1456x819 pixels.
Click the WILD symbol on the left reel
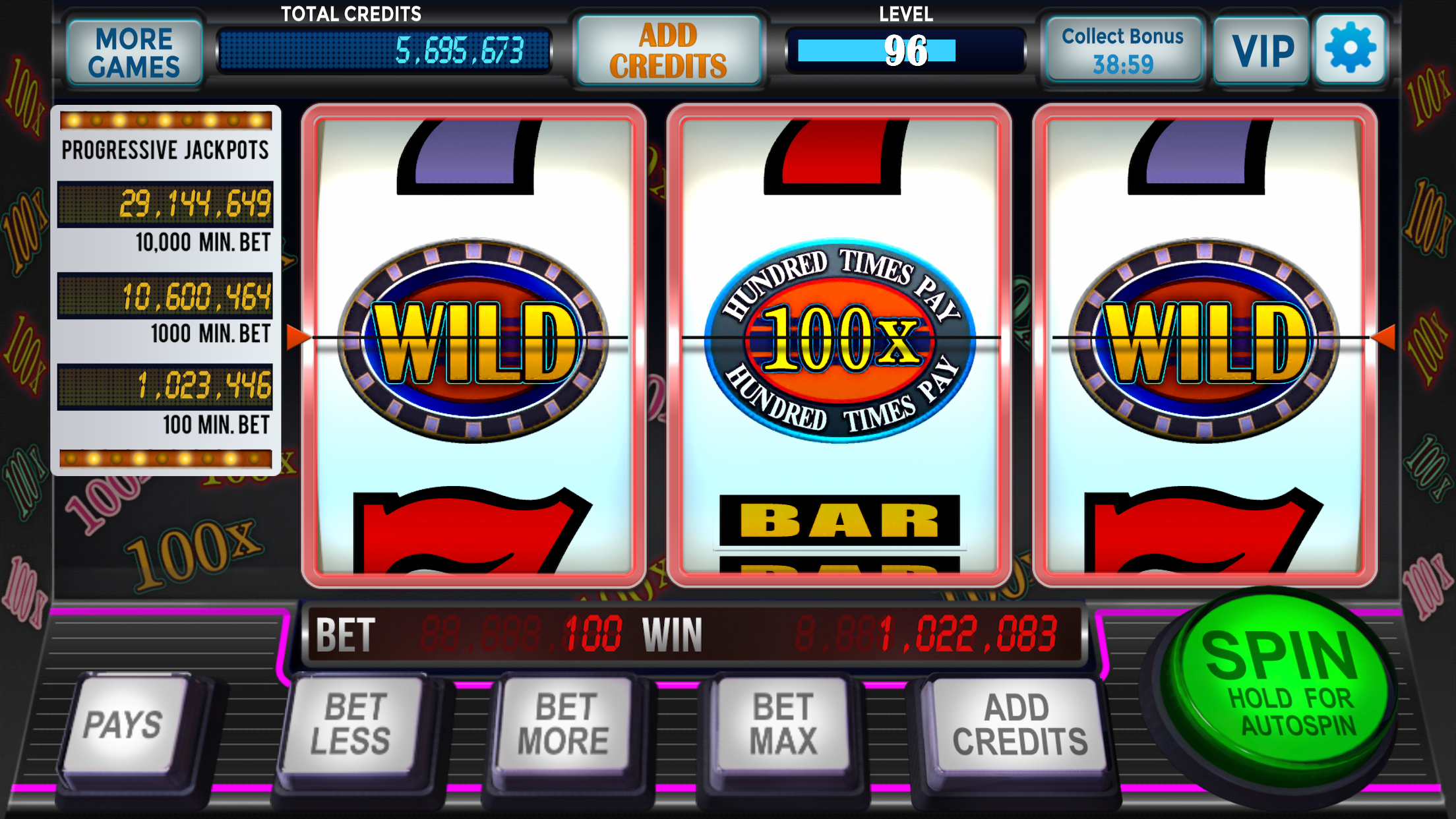click(x=473, y=340)
